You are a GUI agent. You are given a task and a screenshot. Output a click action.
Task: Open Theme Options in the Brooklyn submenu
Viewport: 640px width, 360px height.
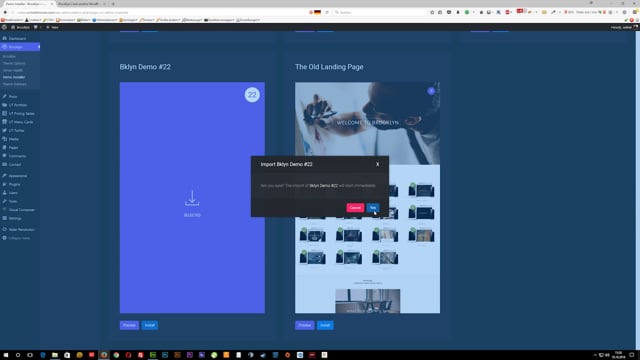[x=14, y=63]
